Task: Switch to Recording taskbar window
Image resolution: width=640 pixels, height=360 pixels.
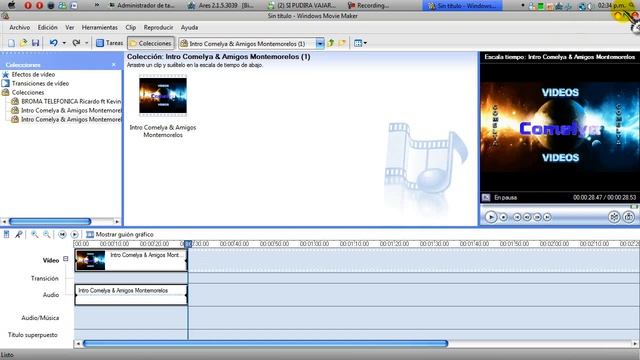Action: click(368, 5)
